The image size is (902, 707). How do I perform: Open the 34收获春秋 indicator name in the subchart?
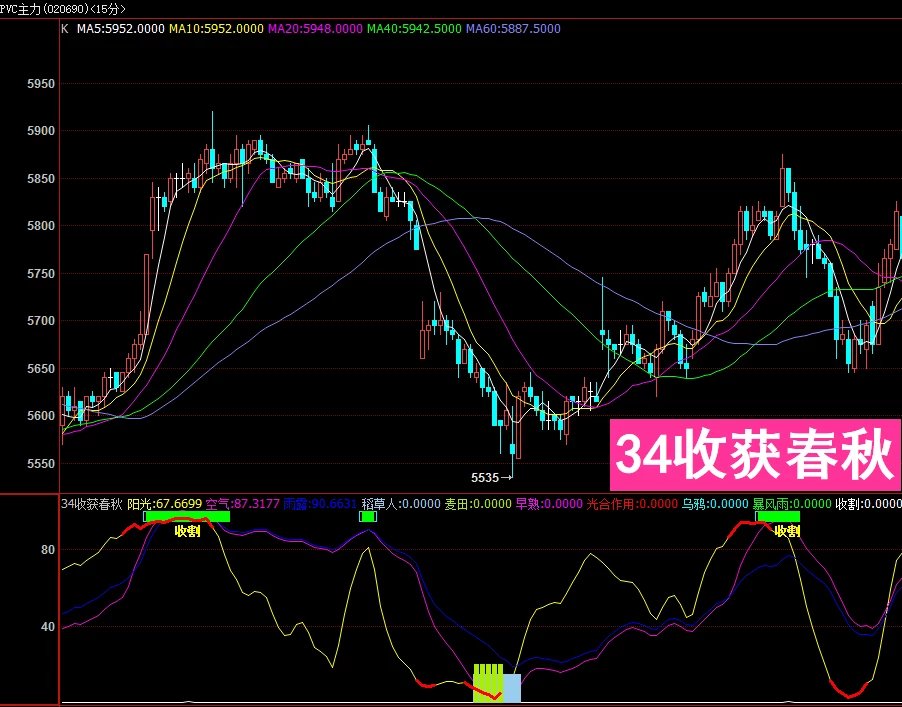tap(92, 504)
